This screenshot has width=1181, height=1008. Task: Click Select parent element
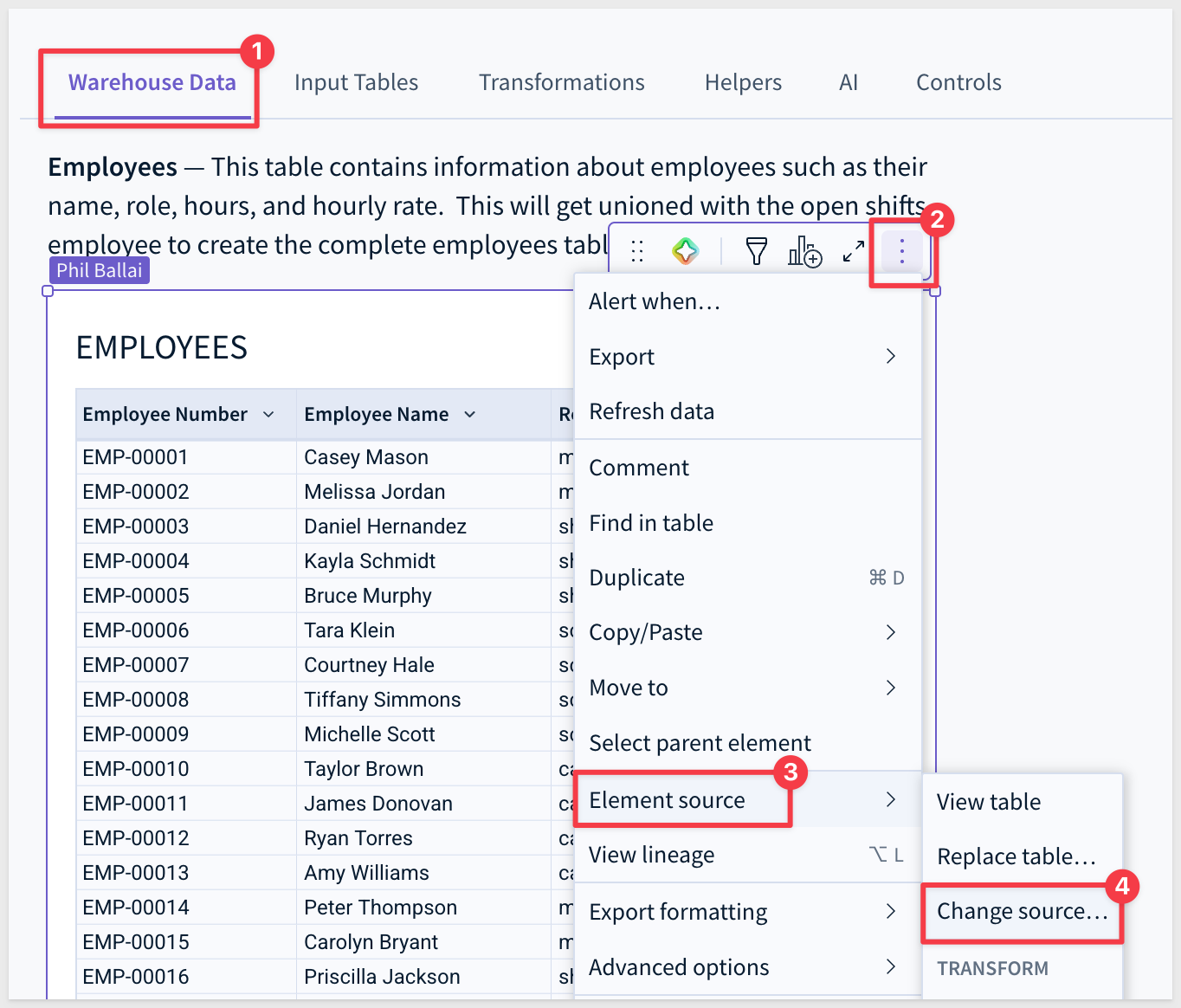pos(747,743)
